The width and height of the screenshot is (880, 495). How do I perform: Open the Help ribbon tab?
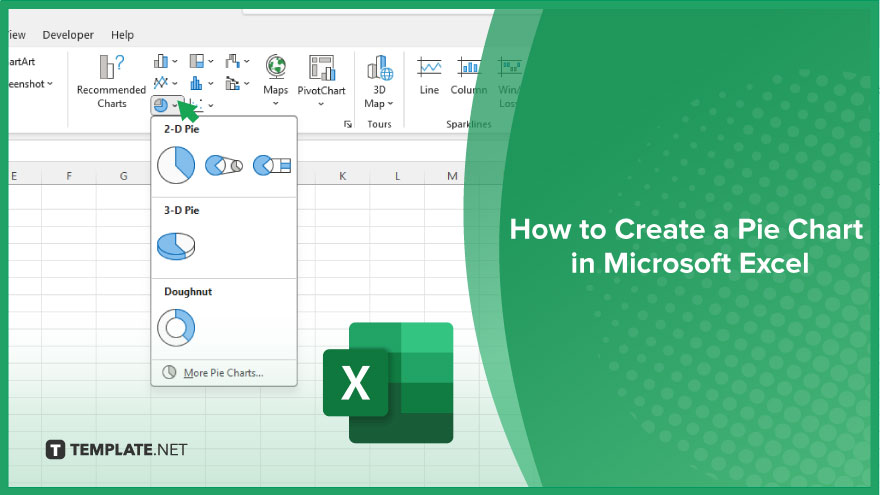point(122,35)
